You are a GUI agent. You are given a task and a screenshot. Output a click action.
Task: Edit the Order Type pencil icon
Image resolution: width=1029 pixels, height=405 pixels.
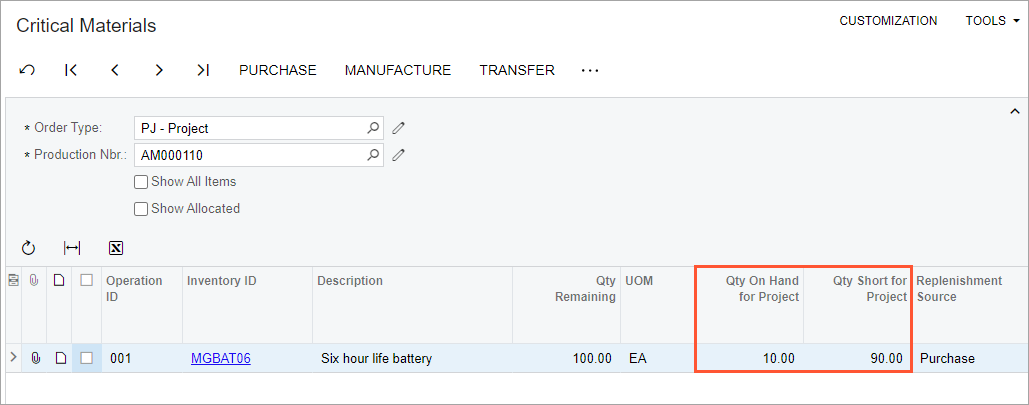point(399,128)
